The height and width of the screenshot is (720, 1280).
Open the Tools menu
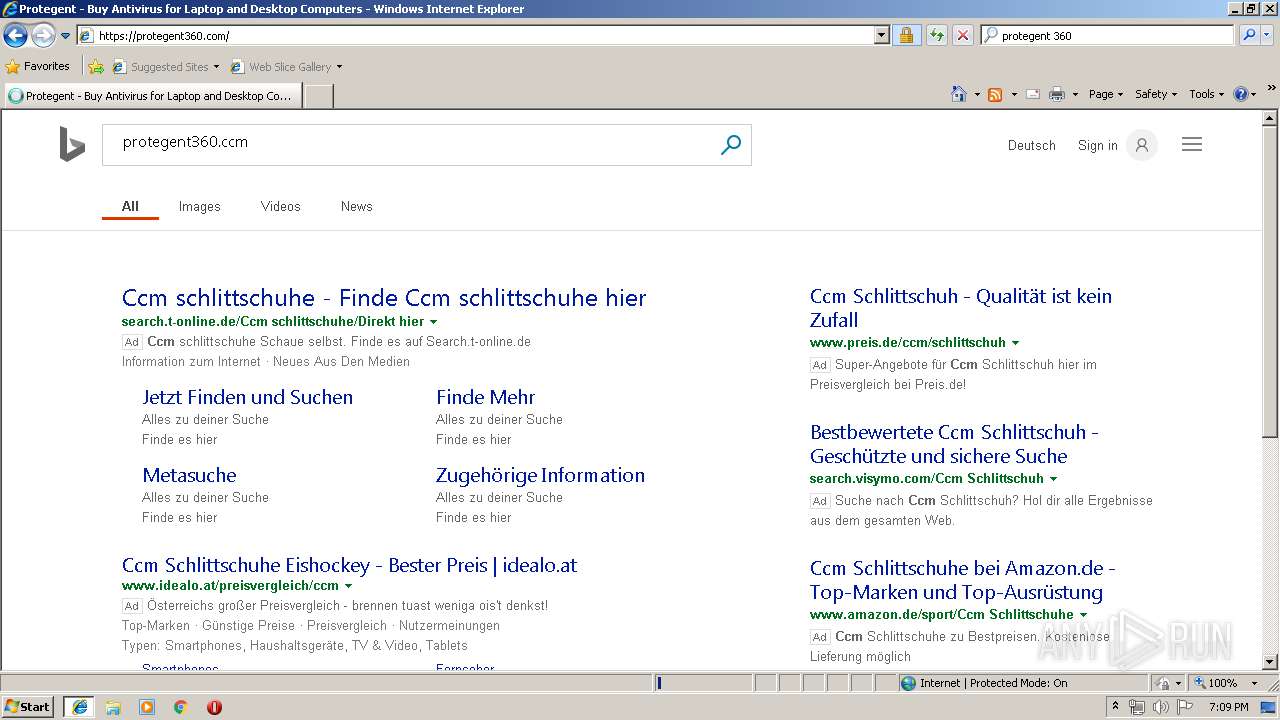coord(1206,94)
